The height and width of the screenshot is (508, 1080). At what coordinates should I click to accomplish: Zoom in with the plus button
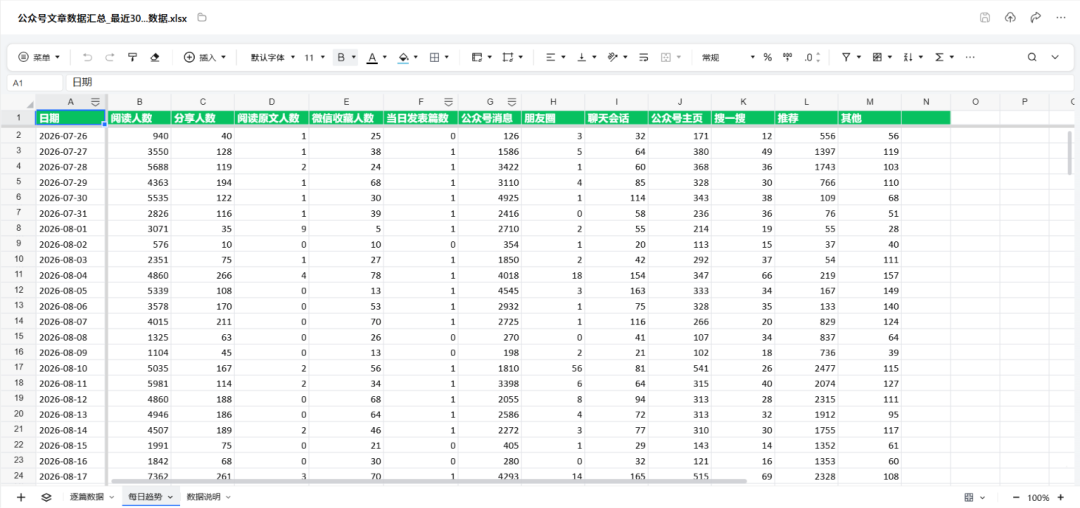pos(1061,498)
